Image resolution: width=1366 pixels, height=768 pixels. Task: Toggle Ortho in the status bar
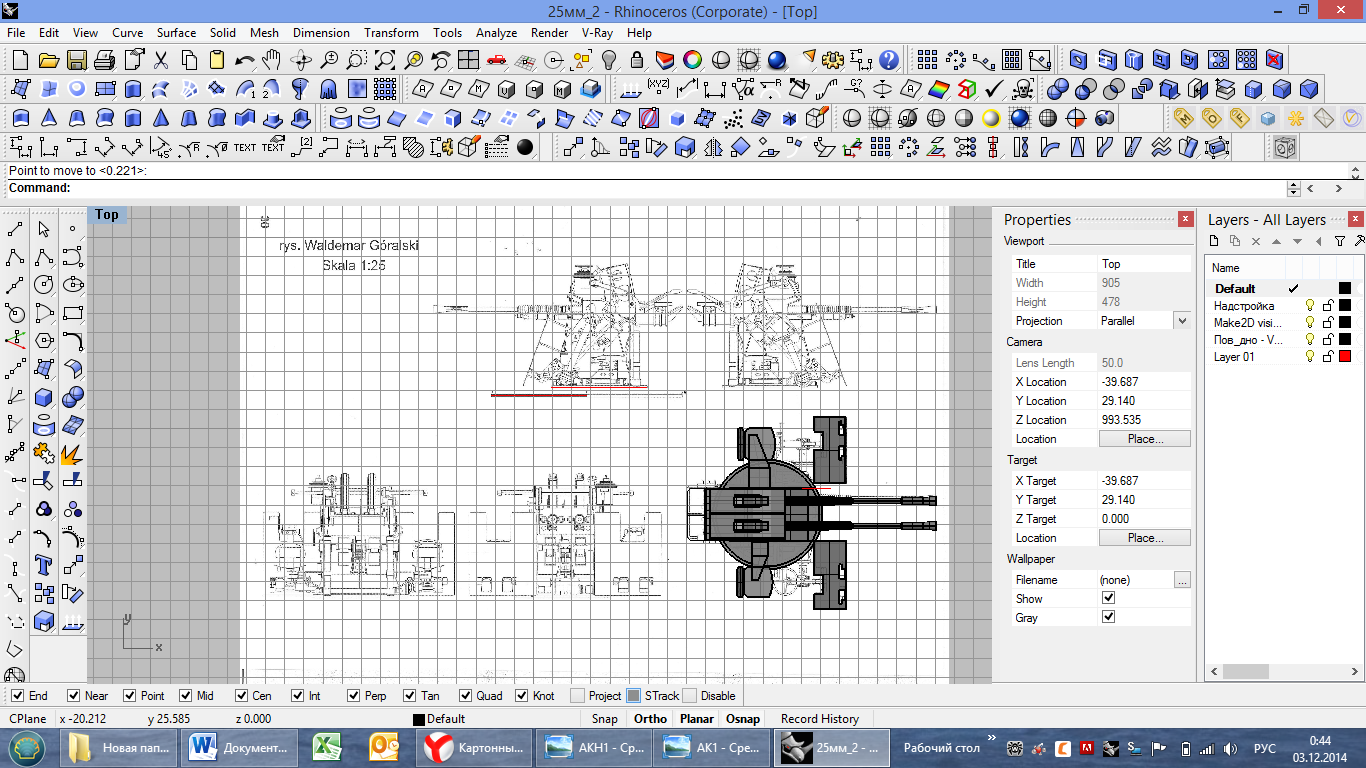click(x=650, y=719)
